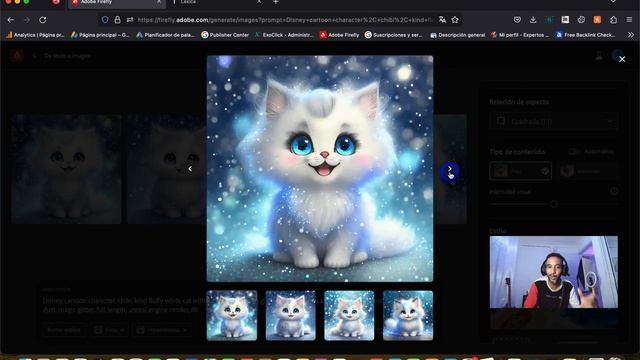The height and width of the screenshot is (360, 640).
Task: Open the Analytics | Página pr... bookmark
Action: point(35,35)
